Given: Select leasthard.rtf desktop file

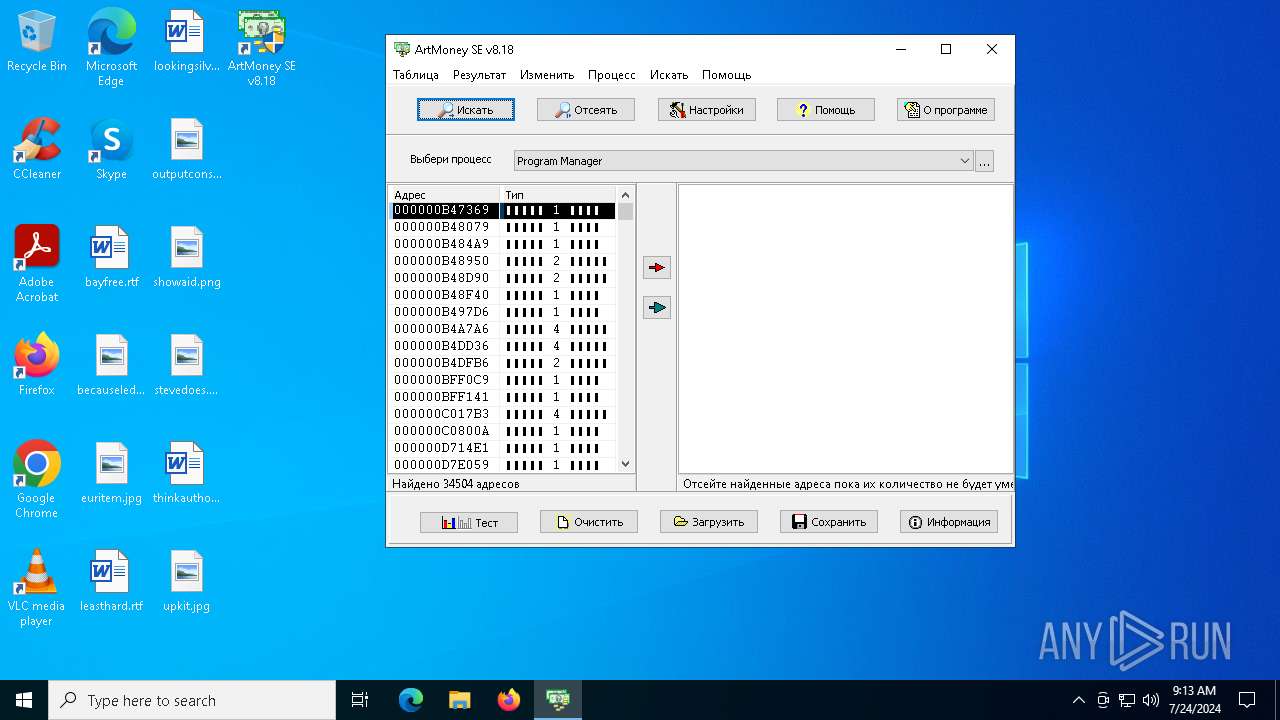Looking at the screenshot, I should click(111, 582).
